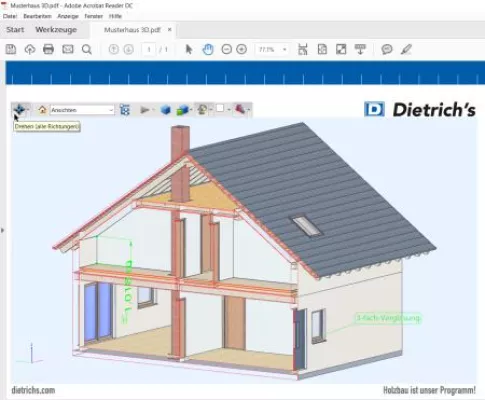
Task: Open the white background color swatch
Action: (x=220, y=109)
